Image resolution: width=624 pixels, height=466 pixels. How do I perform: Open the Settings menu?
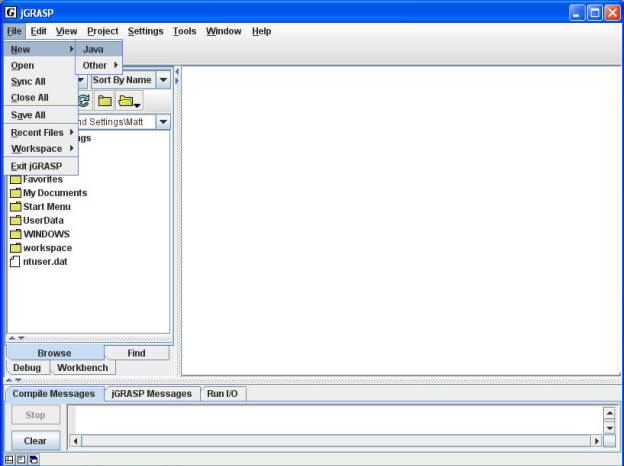point(145,31)
